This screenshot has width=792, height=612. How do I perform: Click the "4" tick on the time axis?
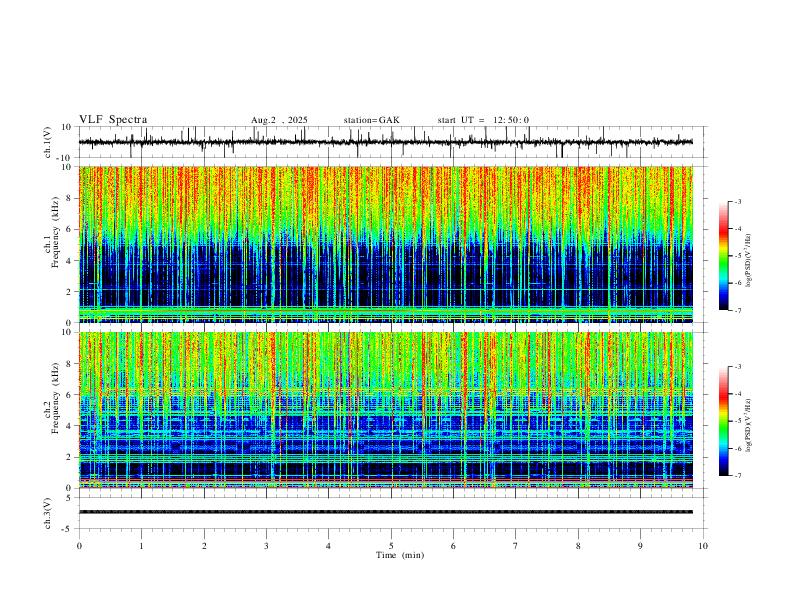tap(329, 546)
